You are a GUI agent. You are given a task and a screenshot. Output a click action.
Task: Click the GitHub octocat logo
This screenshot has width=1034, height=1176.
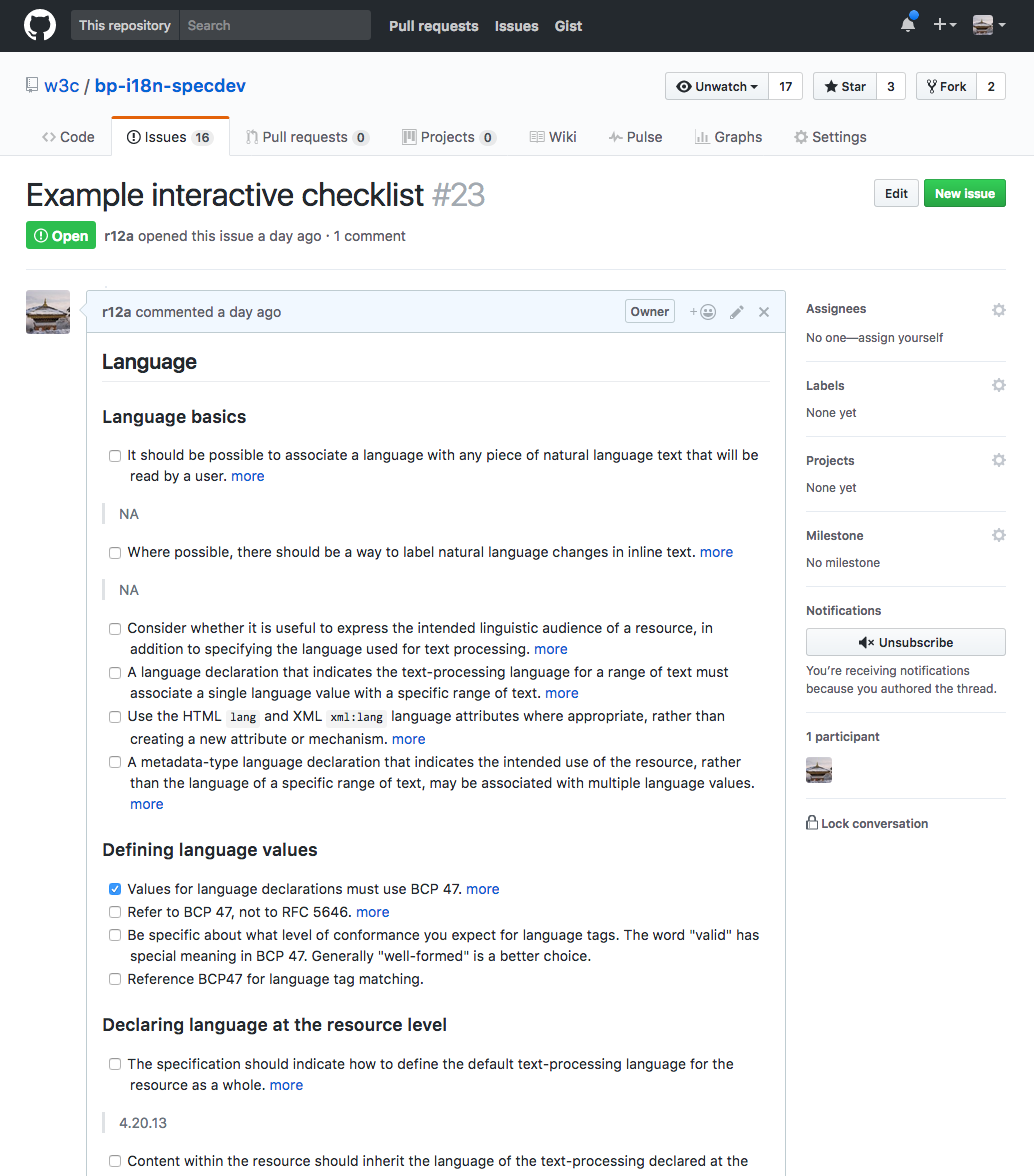point(40,26)
